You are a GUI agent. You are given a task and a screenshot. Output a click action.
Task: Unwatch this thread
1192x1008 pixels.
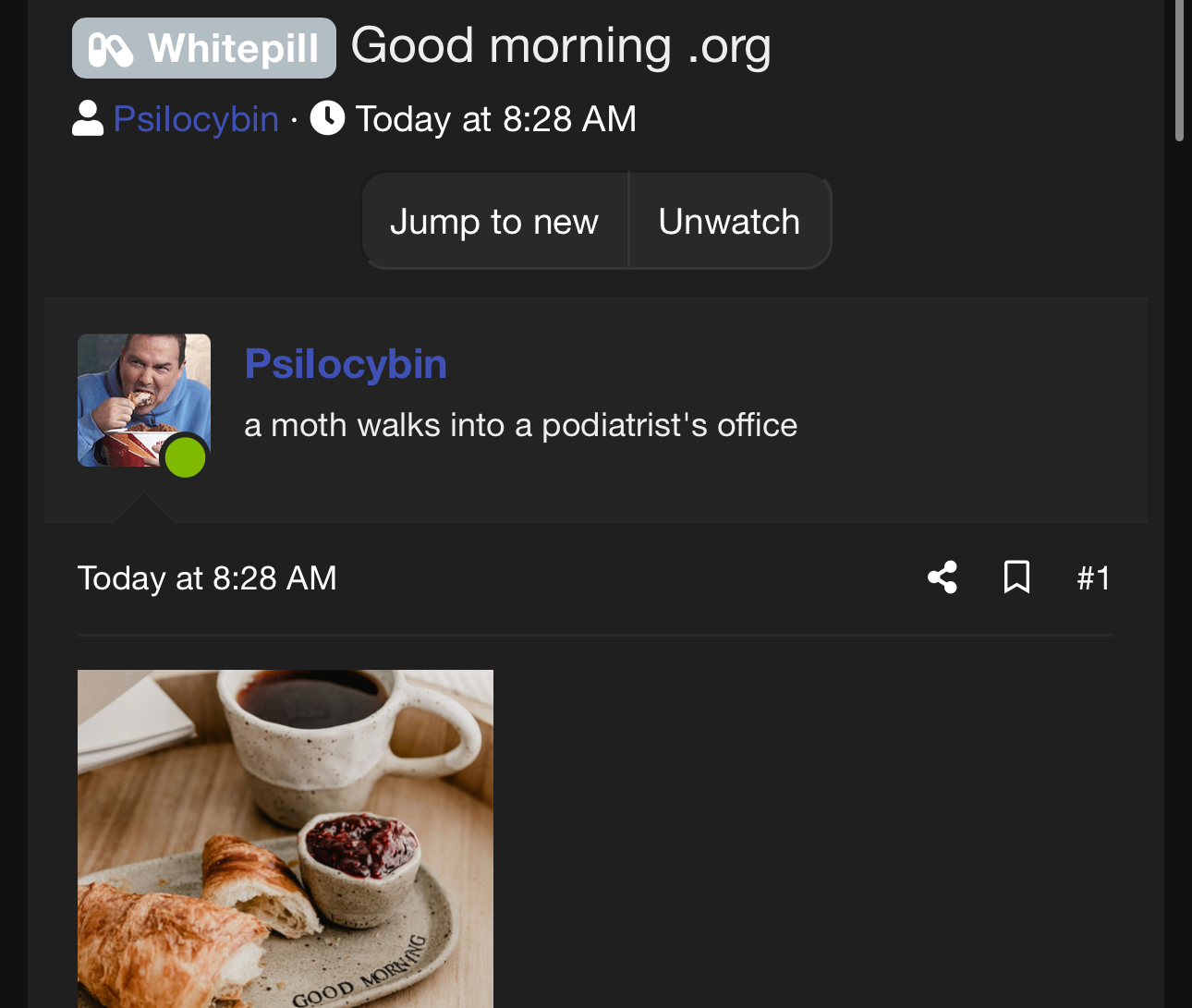click(x=729, y=222)
